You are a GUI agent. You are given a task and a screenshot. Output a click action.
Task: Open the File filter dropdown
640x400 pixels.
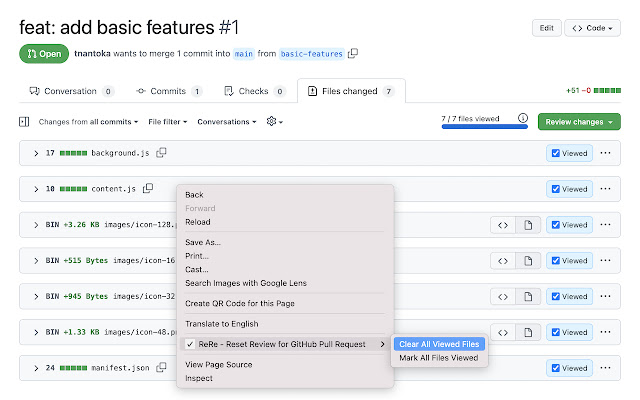click(x=167, y=122)
